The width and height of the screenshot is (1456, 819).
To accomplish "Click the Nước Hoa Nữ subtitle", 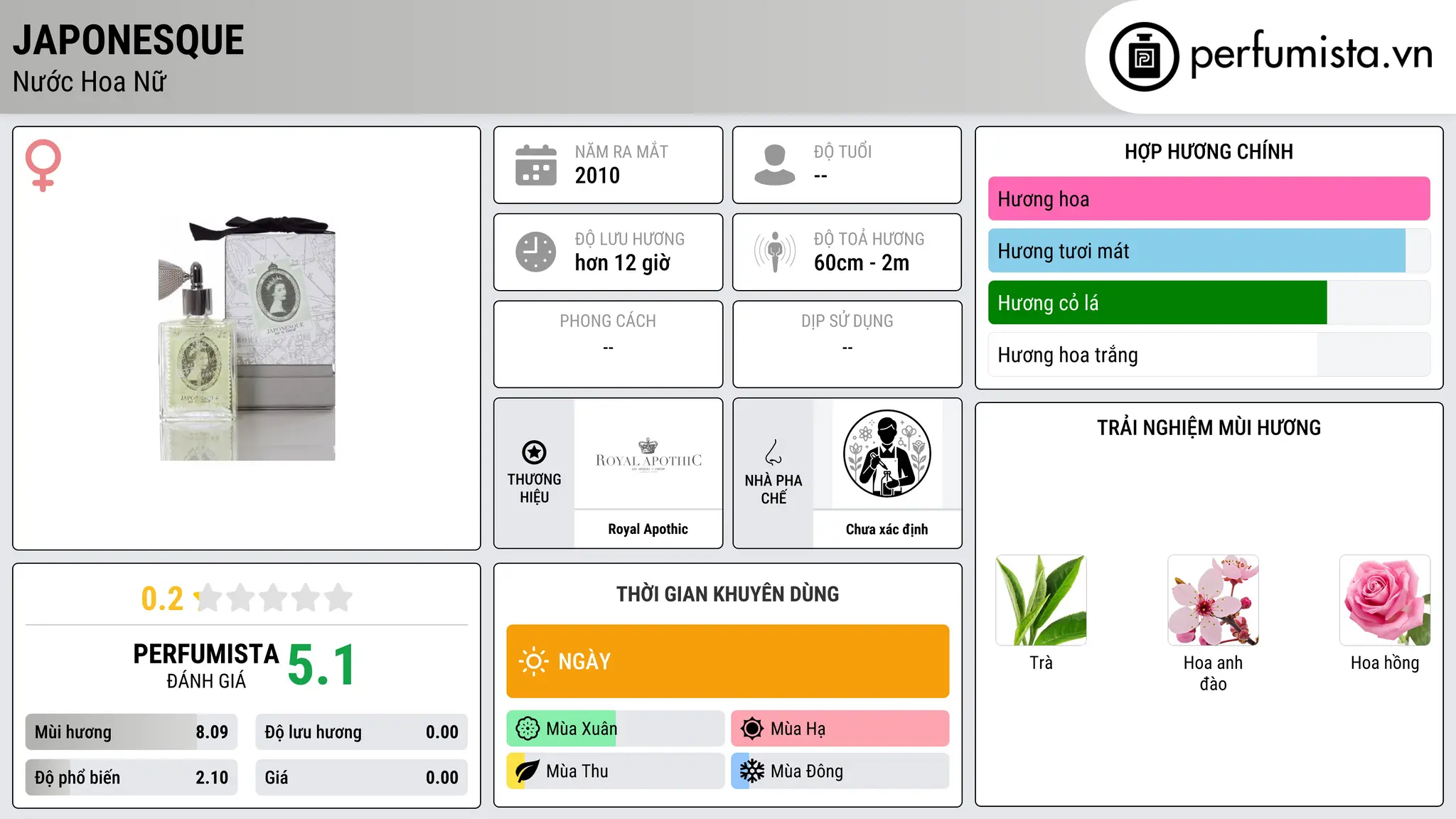I will point(90,82).
